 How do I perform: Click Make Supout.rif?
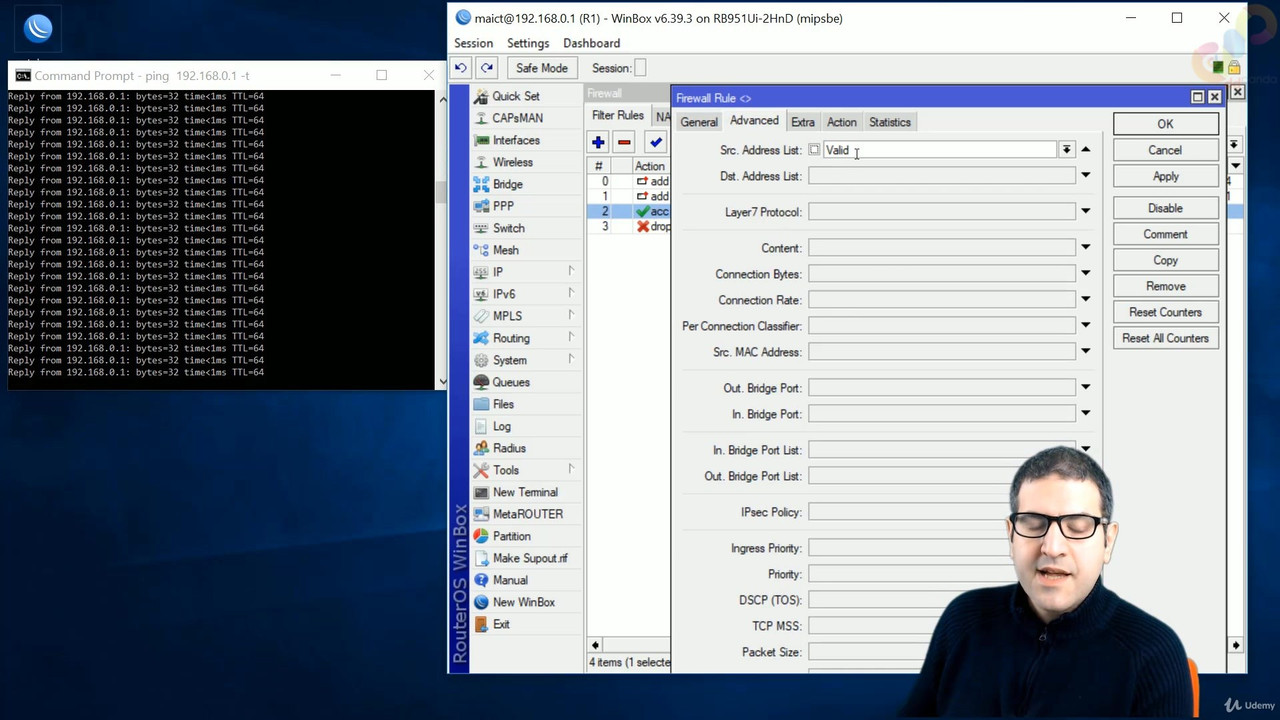529,558
